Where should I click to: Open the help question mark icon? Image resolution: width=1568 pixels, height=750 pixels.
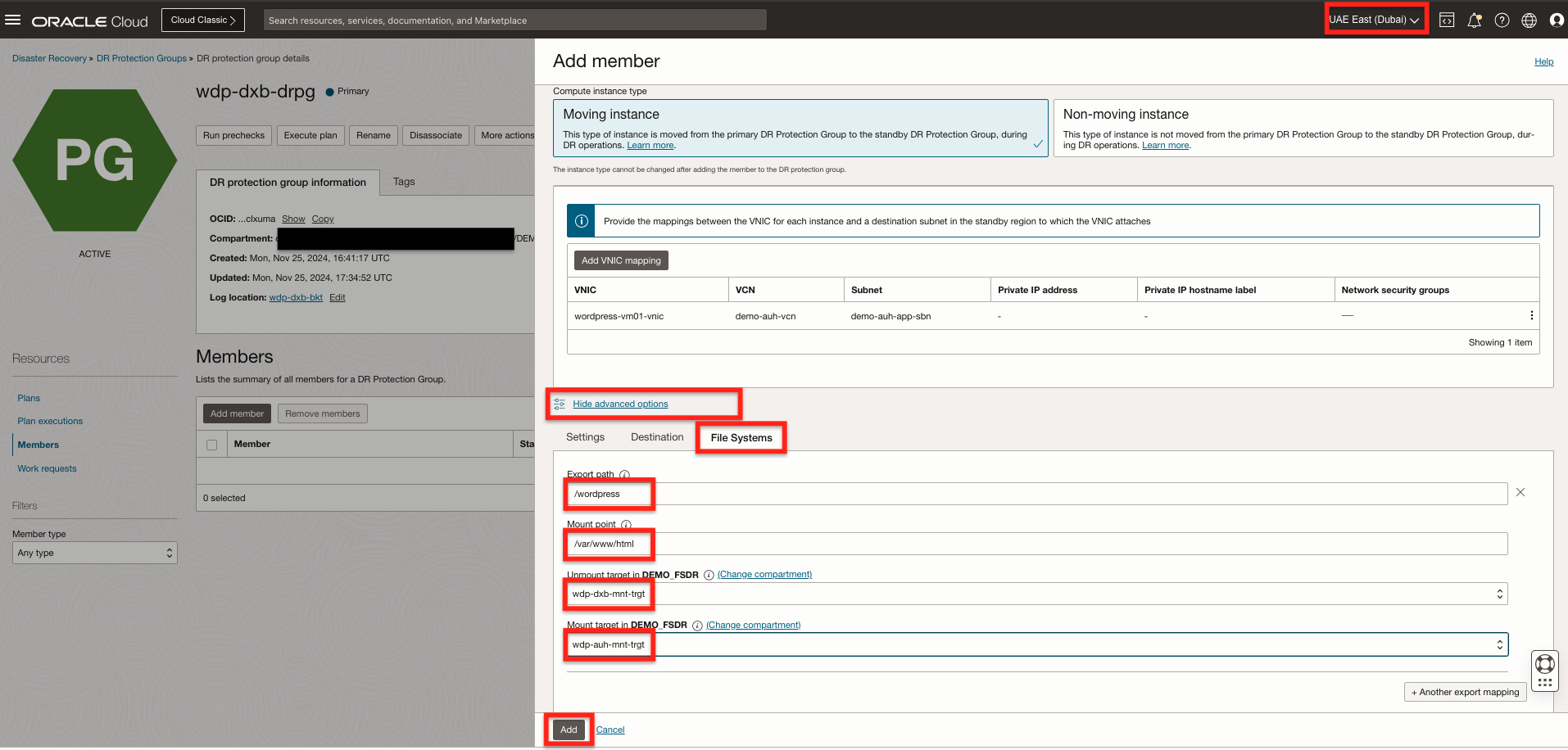[x=1502, y=20]
